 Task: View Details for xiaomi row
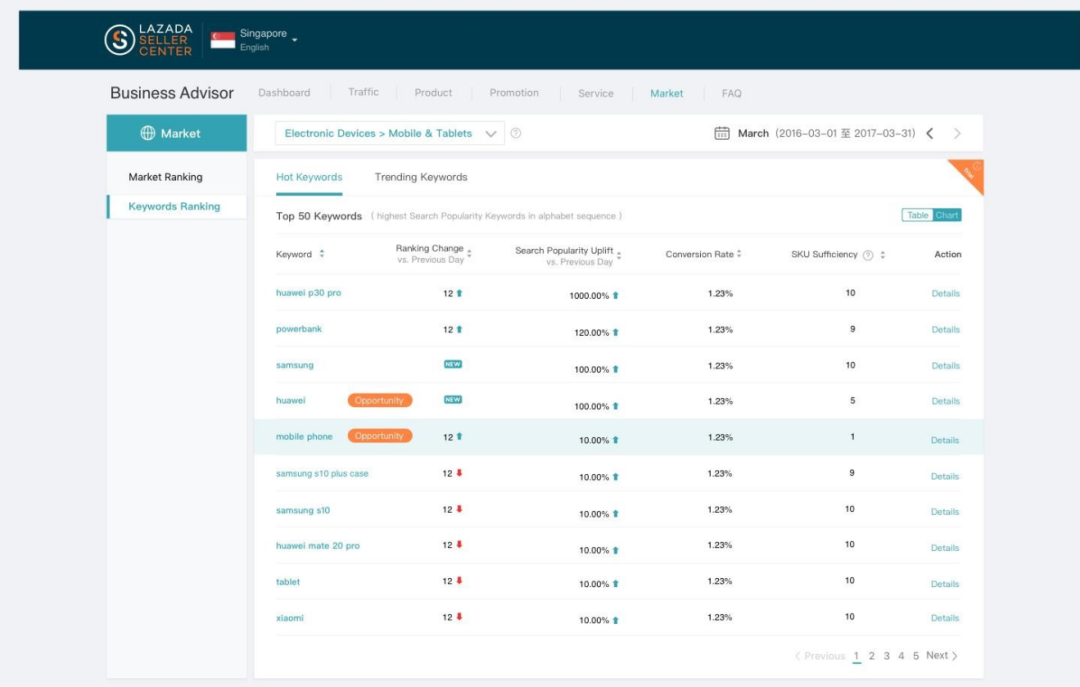(x=945, y=618)
